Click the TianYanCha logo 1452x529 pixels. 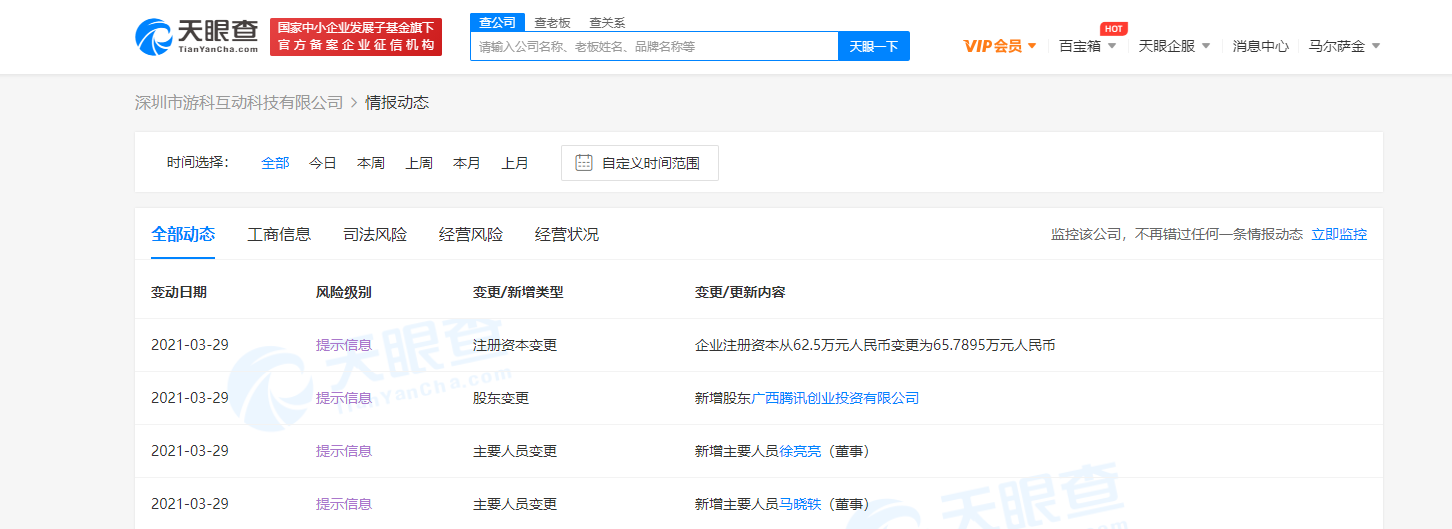pyautogui.click(x=196, y=36)
